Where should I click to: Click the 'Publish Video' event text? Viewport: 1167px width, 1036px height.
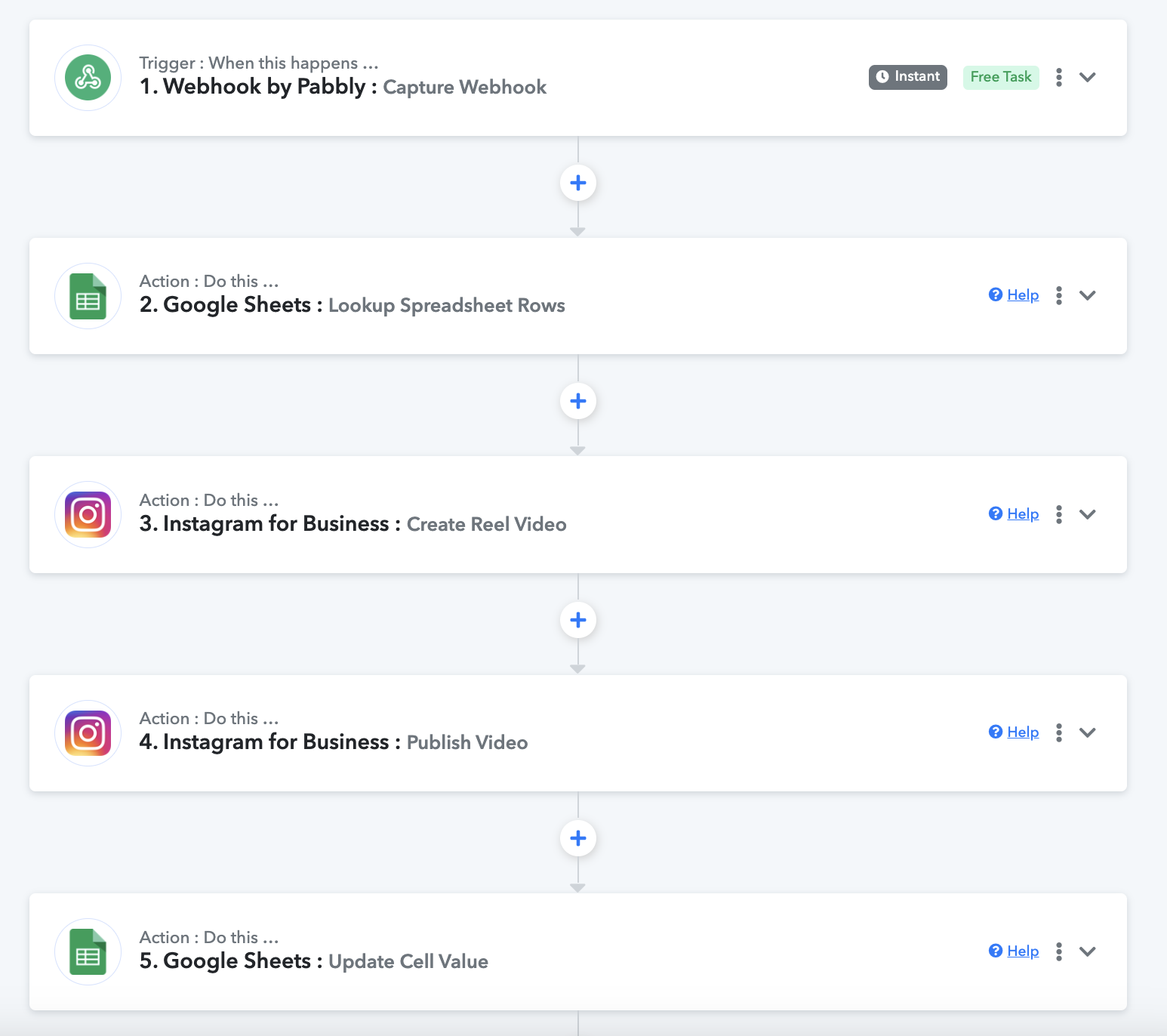(467, 743)
